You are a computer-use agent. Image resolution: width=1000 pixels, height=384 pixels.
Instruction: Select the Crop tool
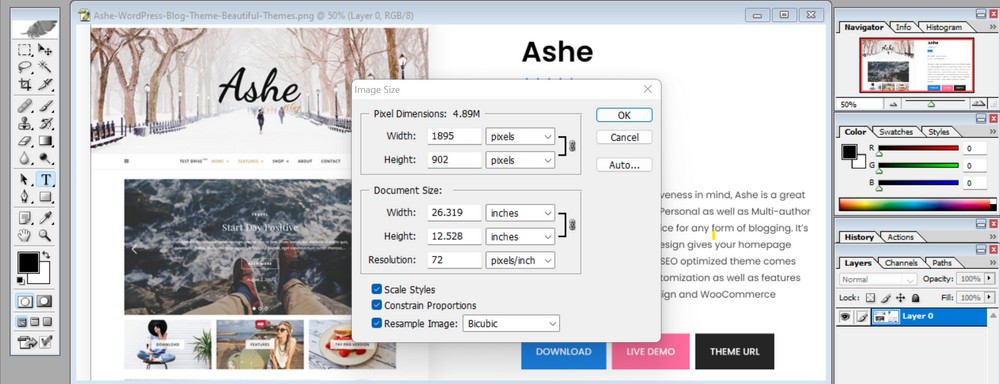pyautogui.click(x=25, y=84)
